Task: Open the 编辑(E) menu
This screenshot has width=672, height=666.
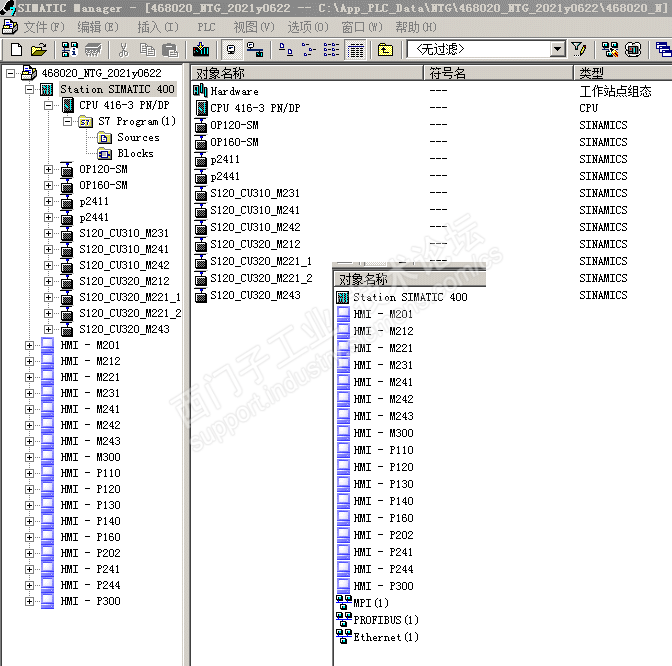Action: [98, 27]
